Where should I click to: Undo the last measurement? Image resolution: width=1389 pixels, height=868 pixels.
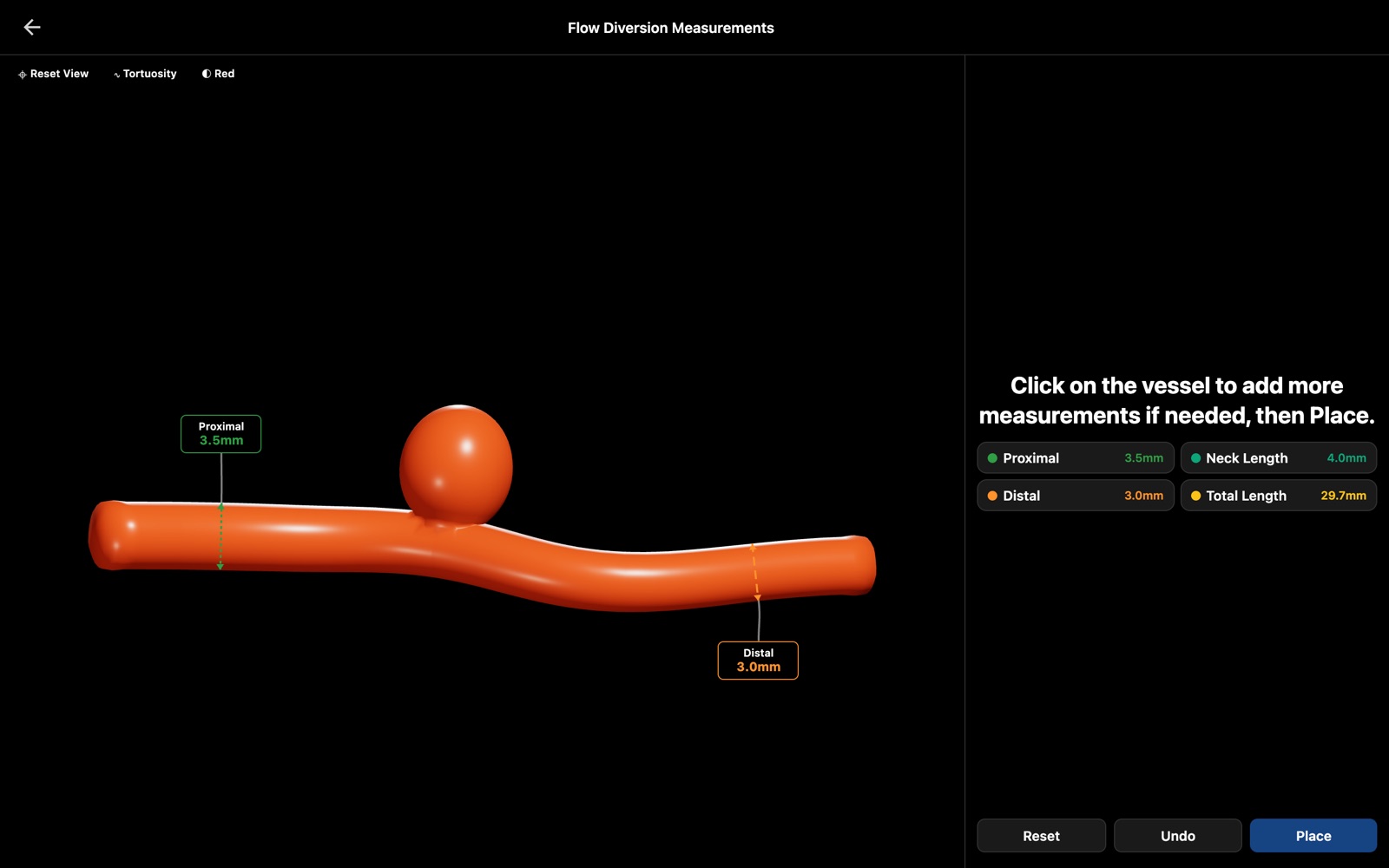tap(1178, 836)
